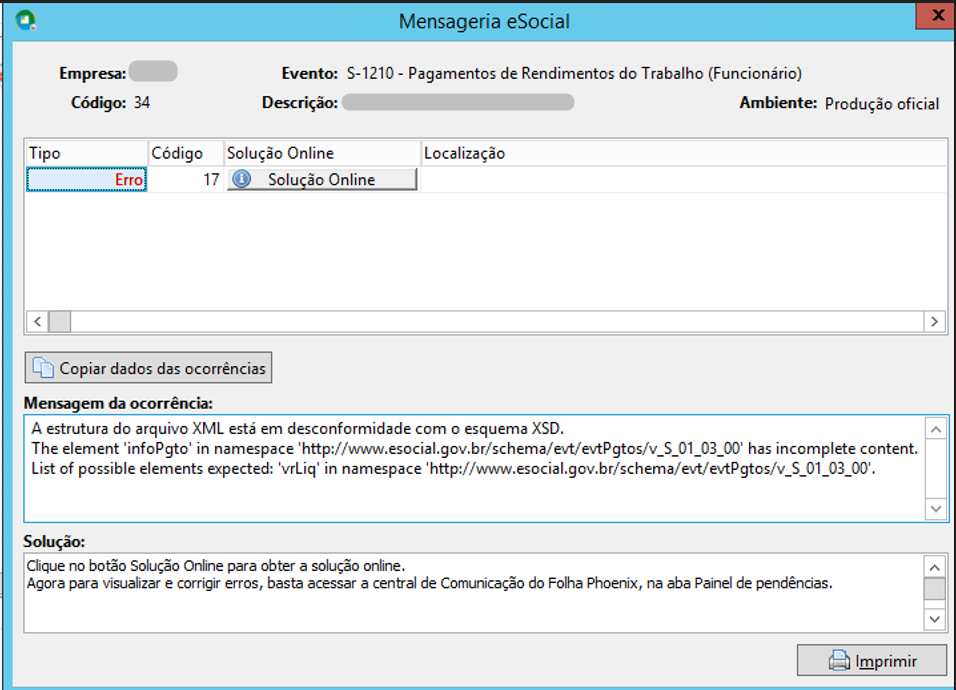956x690 pixels.
Task: Click the grid's horizontal scrollbar left arrow
Action: pyautogui.click(x=37, y=321)
